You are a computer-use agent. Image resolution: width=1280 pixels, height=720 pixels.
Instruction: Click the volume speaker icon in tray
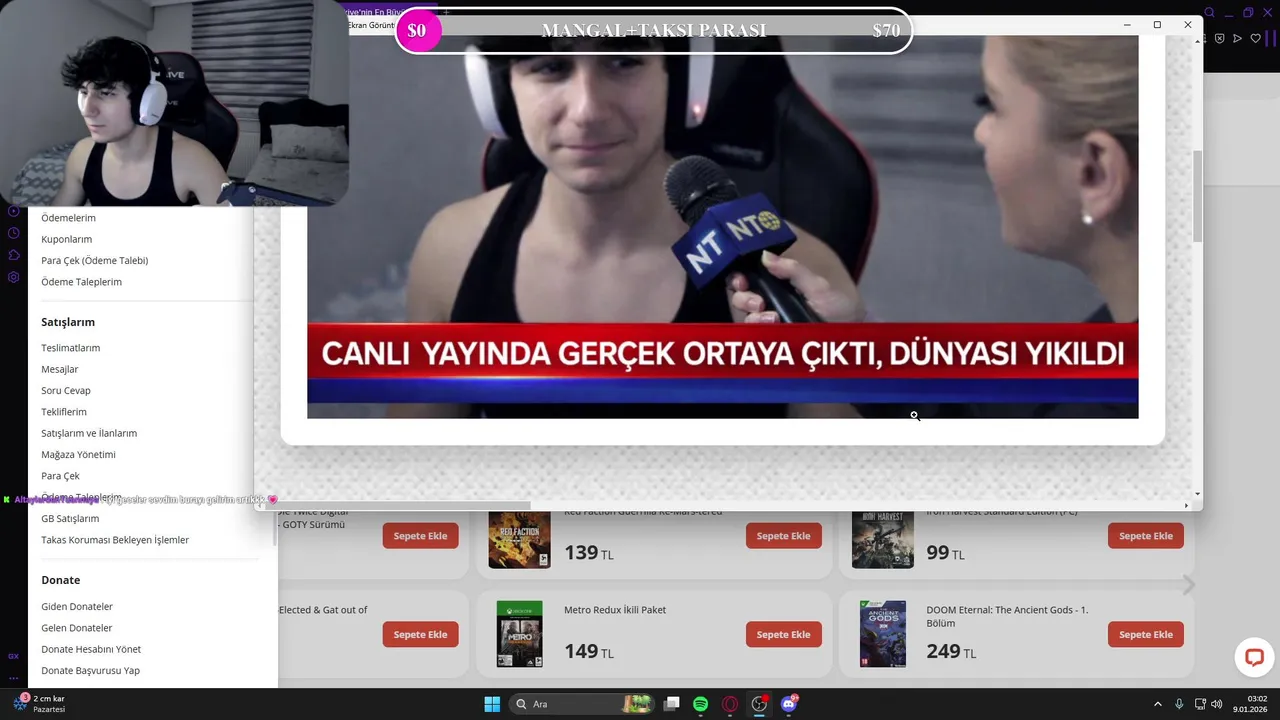(x=1217, y=704)
